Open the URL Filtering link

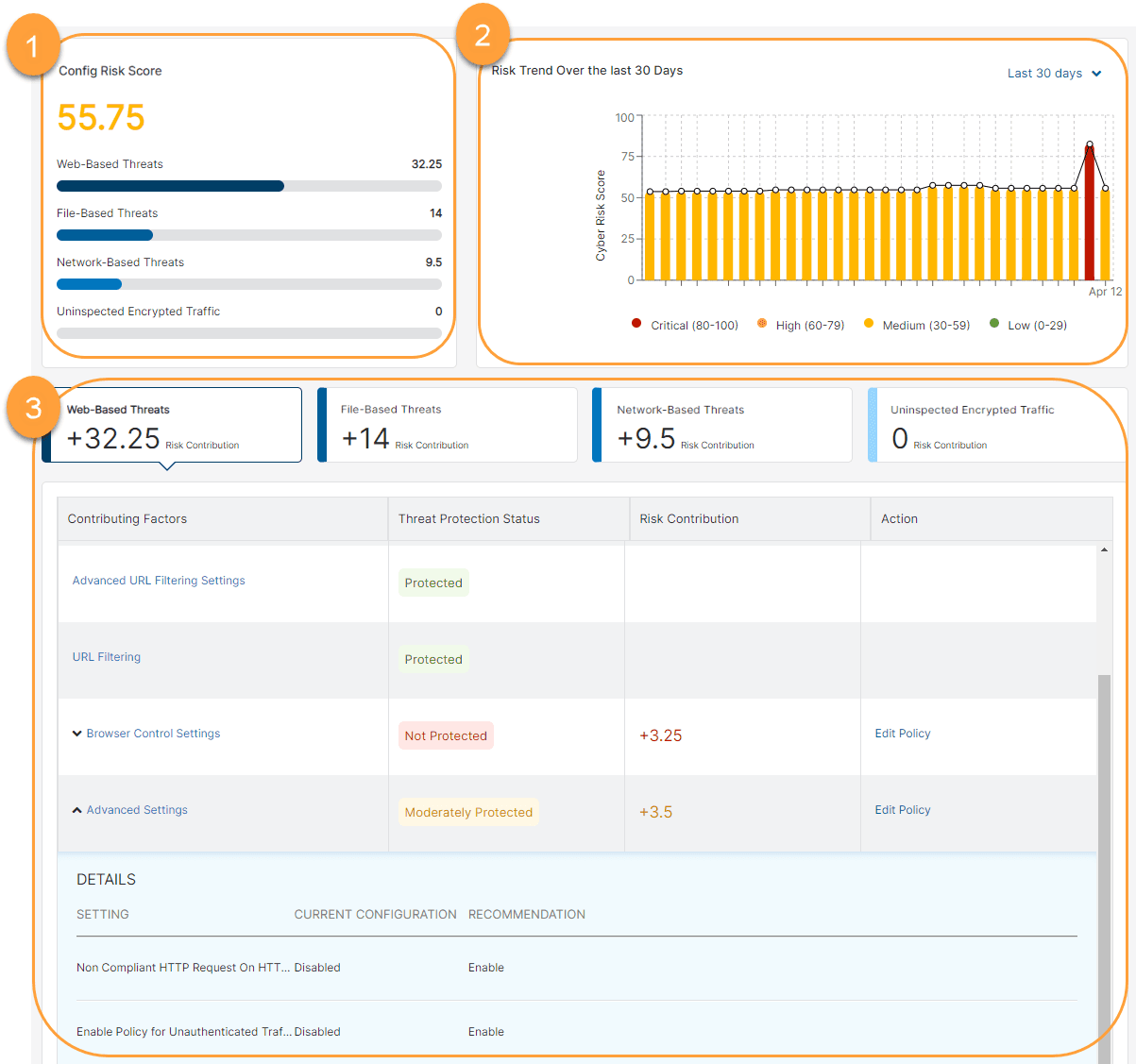pos(107,657)
